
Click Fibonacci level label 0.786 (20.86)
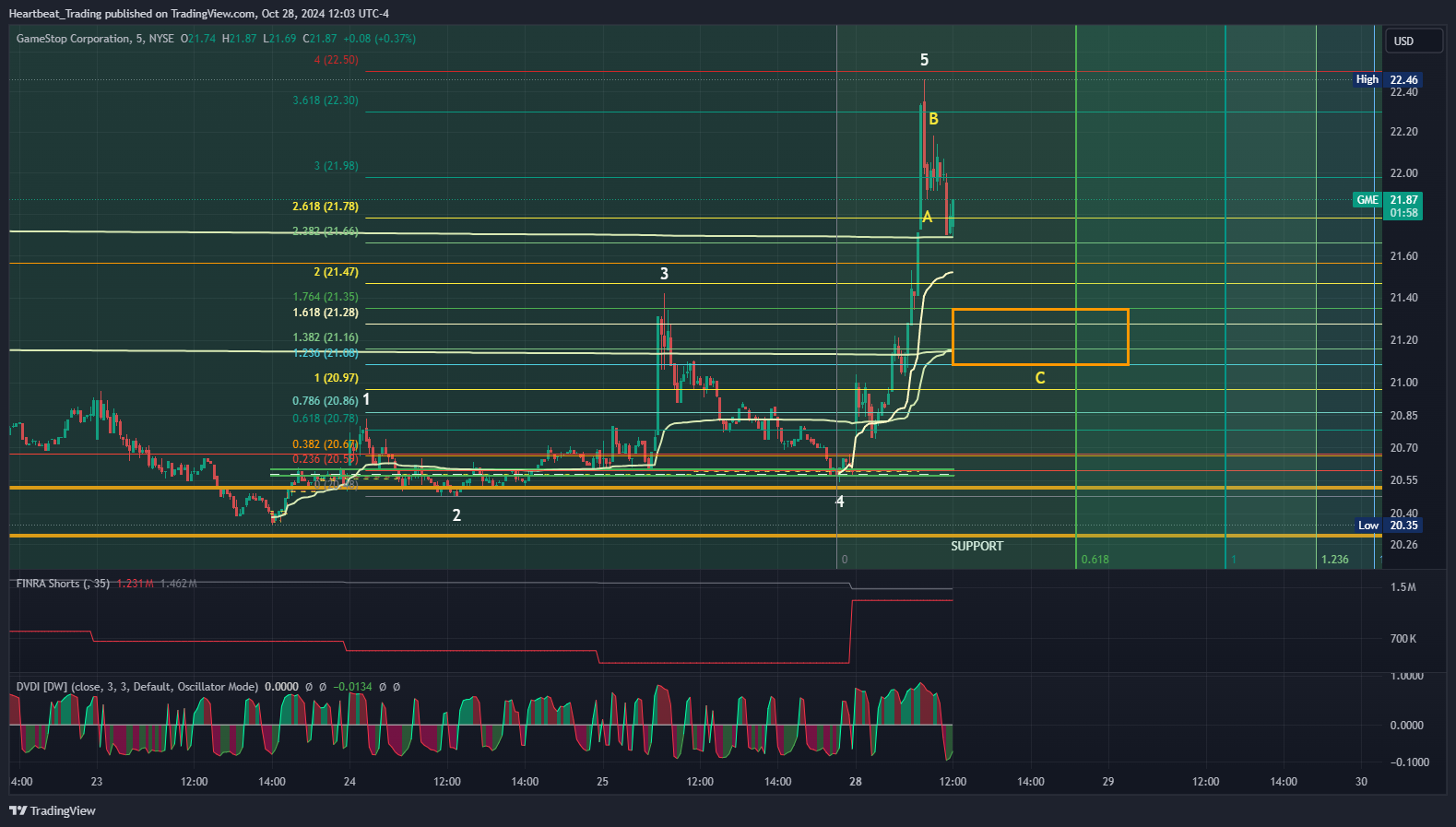click(326, 401)
